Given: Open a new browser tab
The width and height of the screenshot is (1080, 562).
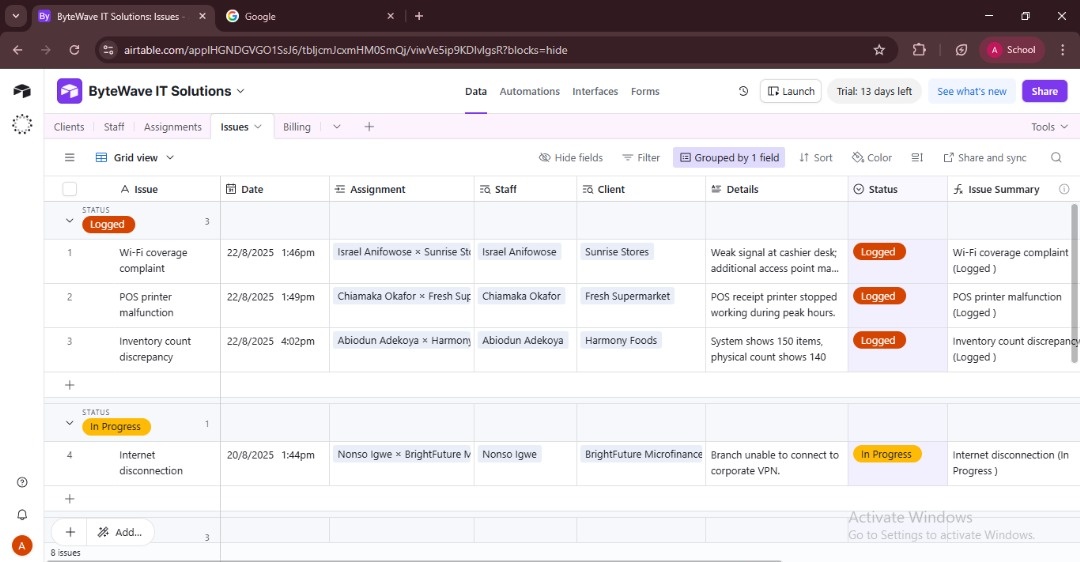Looking at the screenshot, I should 419,16.
